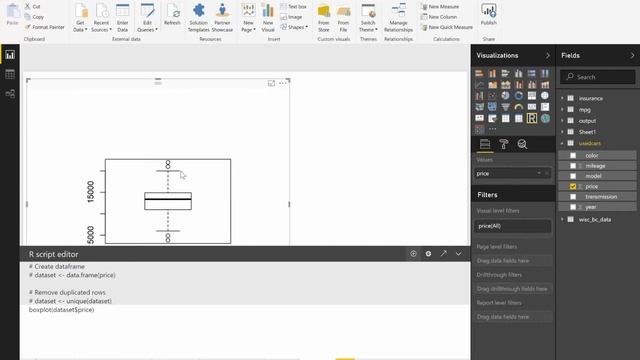Viewport: 640px width, 360px height.
Task: Check the mileage field checkbox
Action: [573, 166]
